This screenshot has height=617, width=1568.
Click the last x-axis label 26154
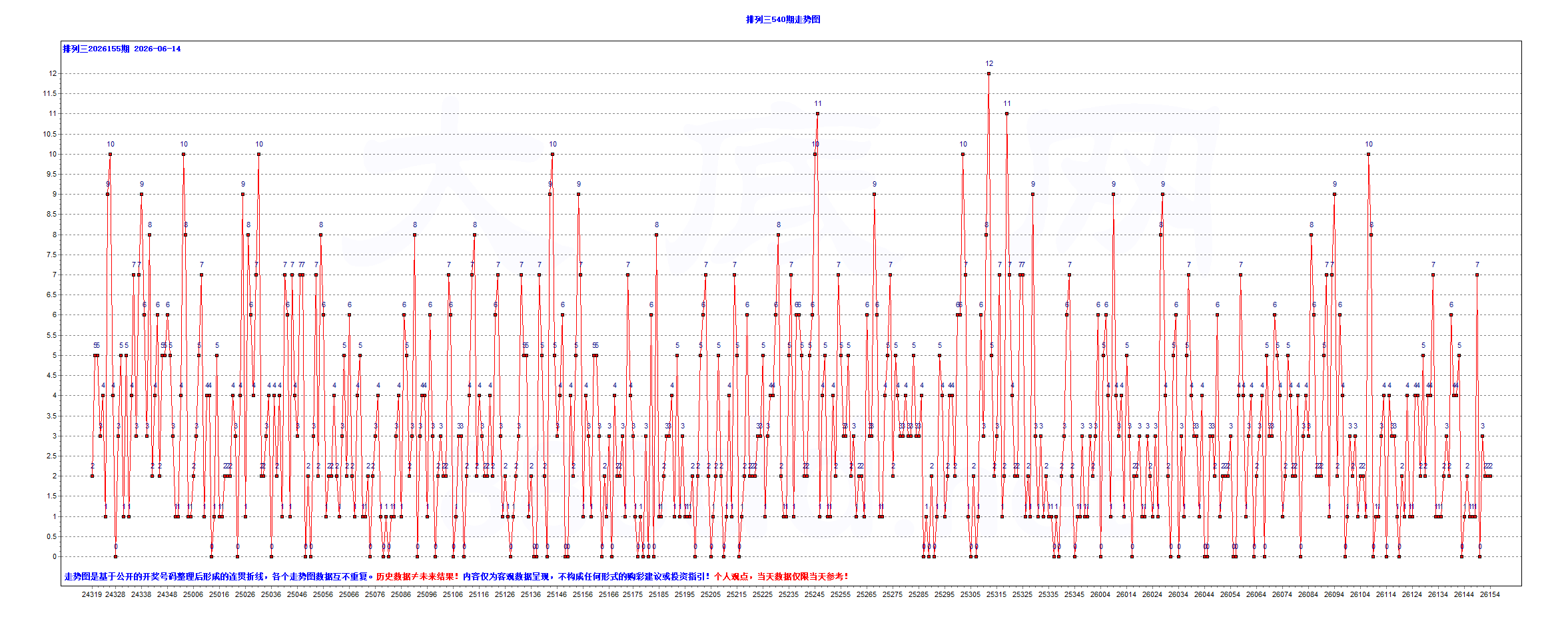(1489, 594)
